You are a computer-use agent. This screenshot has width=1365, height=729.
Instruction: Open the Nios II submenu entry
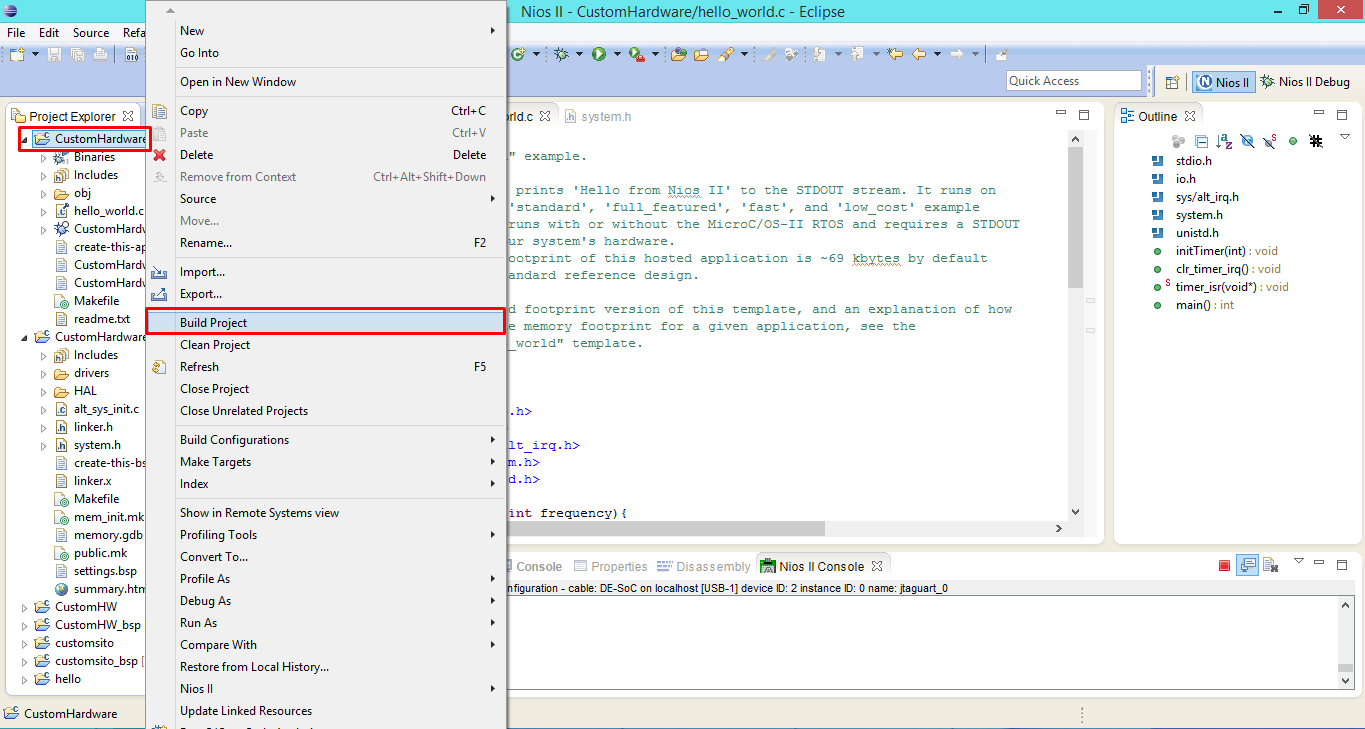pos(326,689)
